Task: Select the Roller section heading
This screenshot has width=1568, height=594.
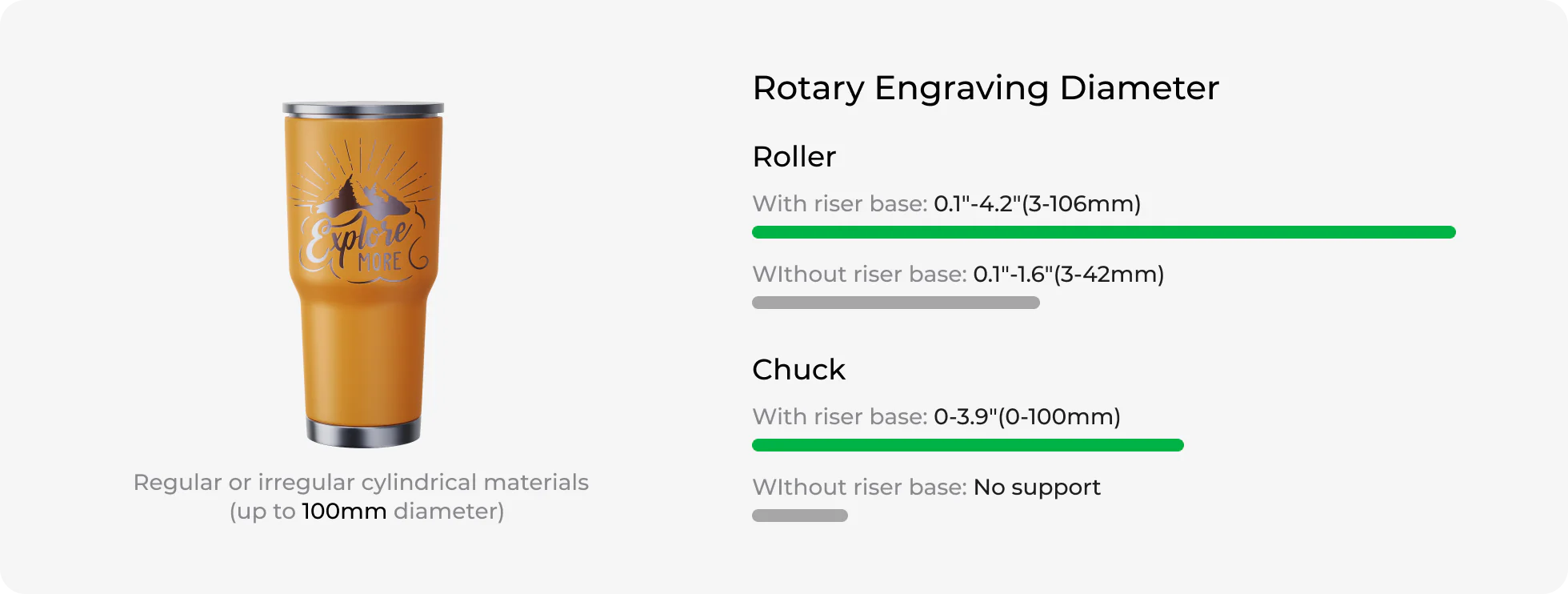Action: 794,157
